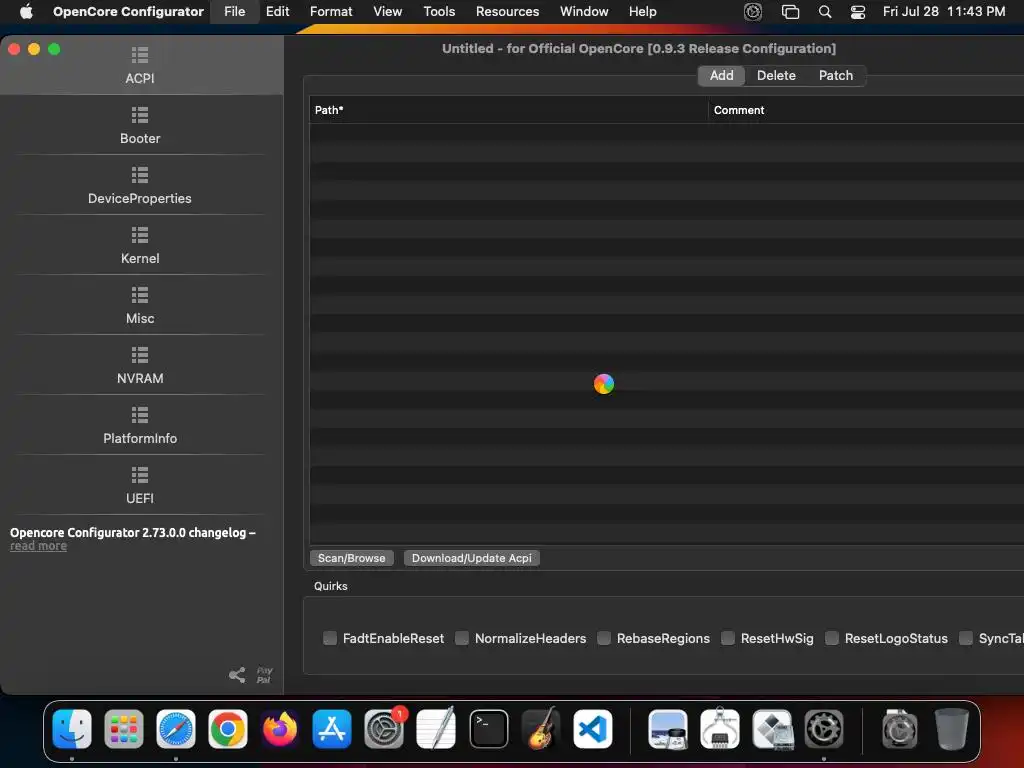Open the Resources menu
The width and height of the screenshot is (1024, 768).
[x=507, y=12]
